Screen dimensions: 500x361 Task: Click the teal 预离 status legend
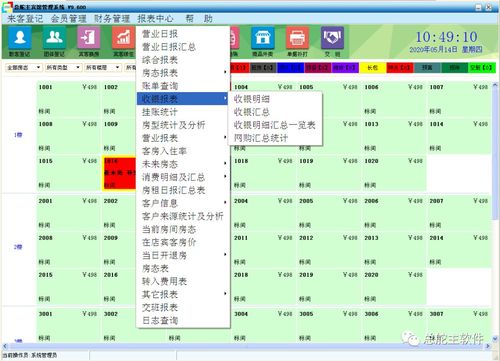click(427, 68)
